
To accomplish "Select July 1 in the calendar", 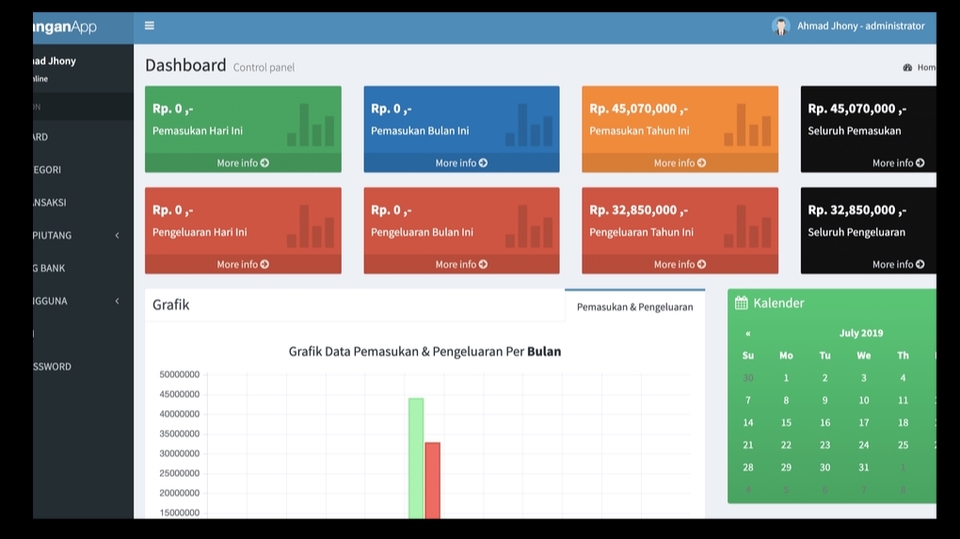I will point(786,378).
